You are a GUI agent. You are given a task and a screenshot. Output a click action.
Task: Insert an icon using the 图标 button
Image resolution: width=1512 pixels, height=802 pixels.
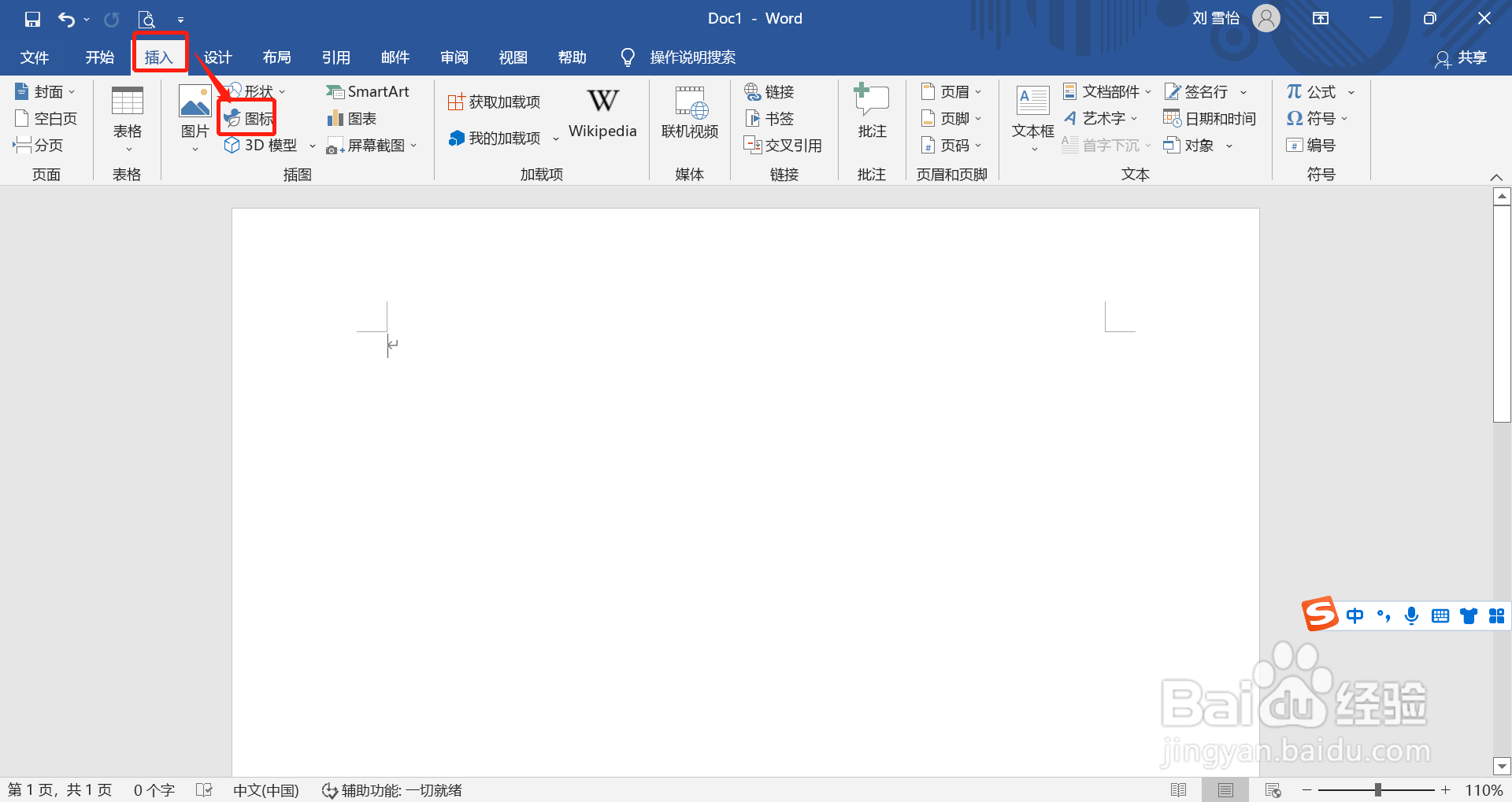pyautogui.click(x=246, y=117)
